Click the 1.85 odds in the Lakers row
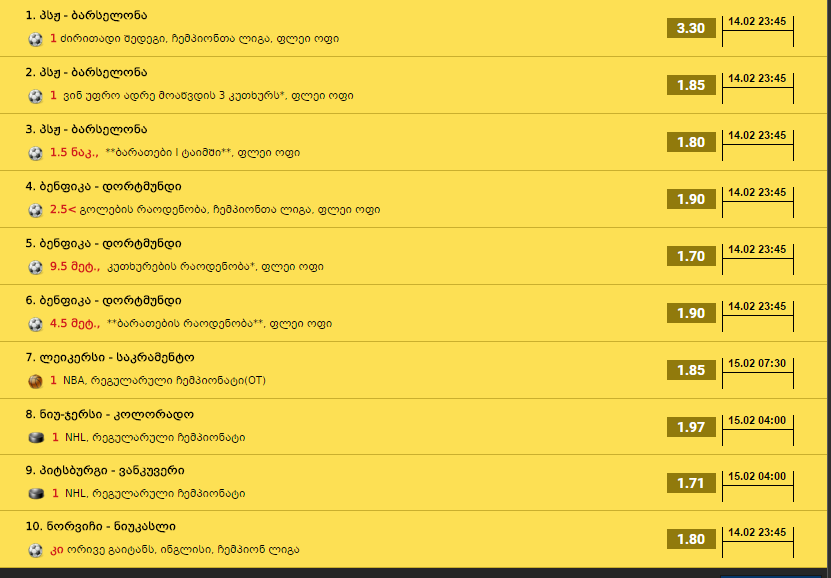Image resolution: width=831 pixels, height=578 pixels. click(x=691, y=370)
